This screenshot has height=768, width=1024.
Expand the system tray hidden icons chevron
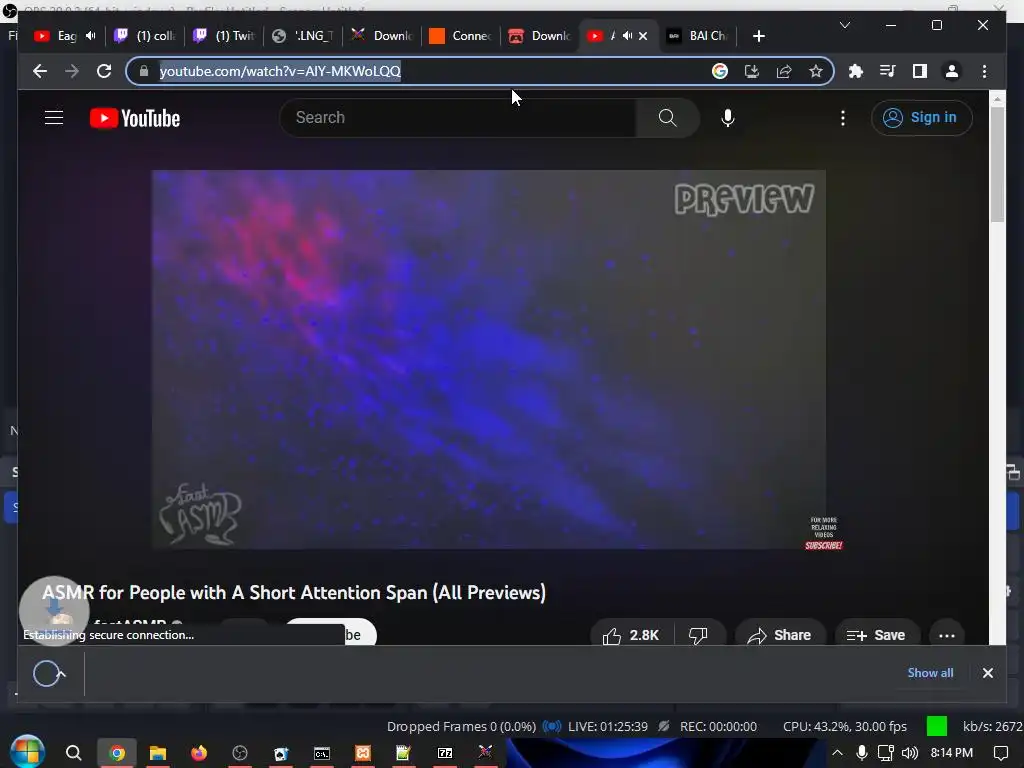point(837,753)
